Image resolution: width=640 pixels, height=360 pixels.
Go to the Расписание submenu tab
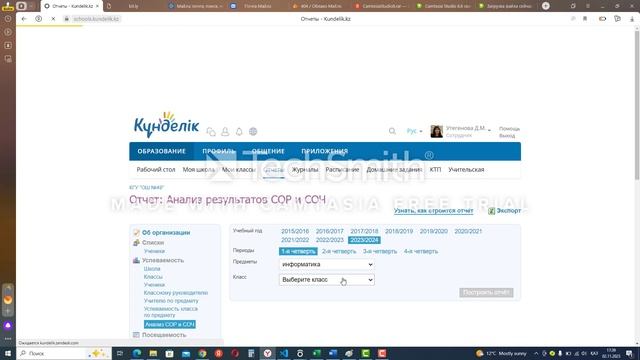[x=342, y=169]
